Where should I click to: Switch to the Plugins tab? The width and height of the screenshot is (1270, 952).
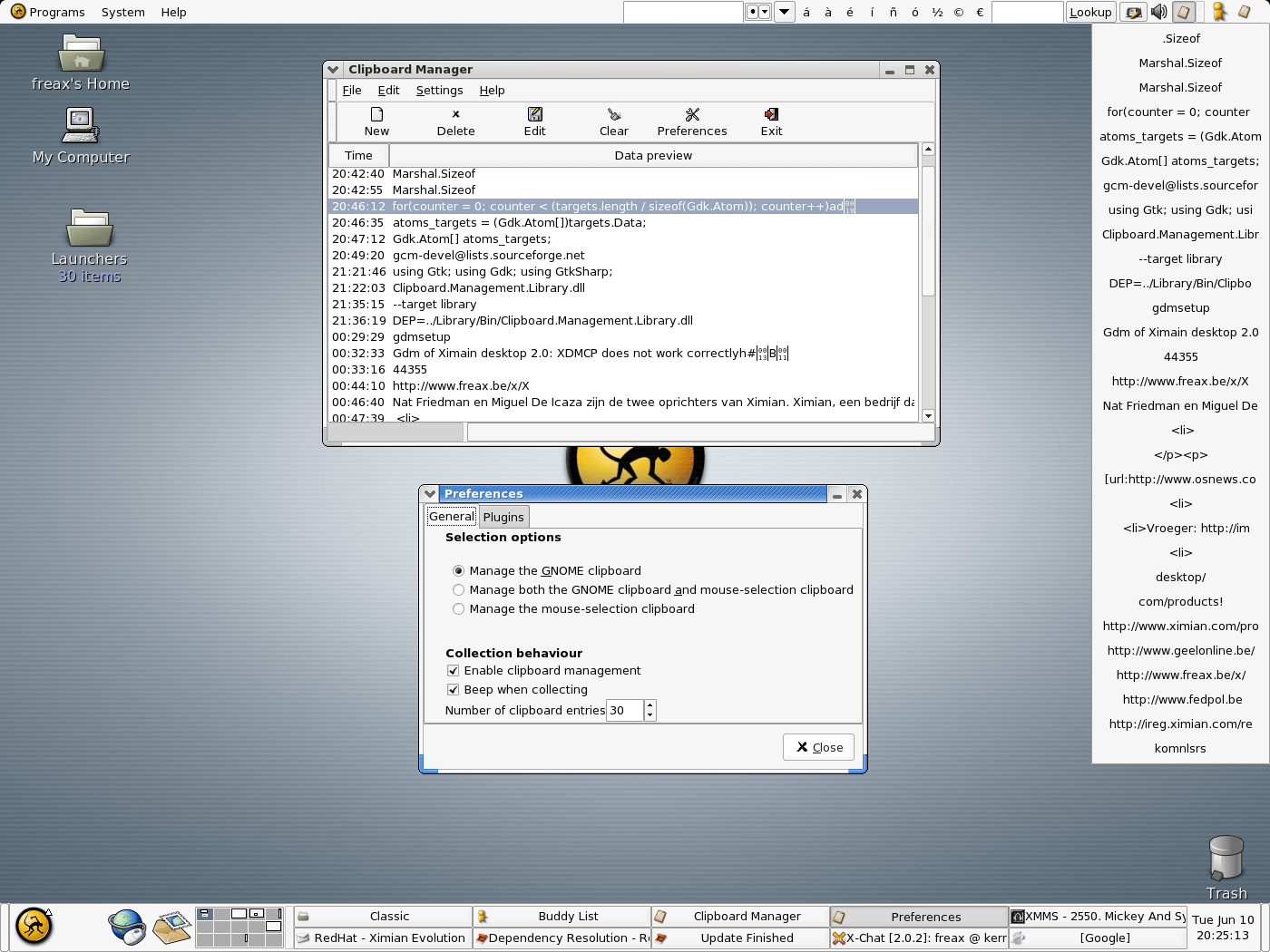[x=503, y=517]
